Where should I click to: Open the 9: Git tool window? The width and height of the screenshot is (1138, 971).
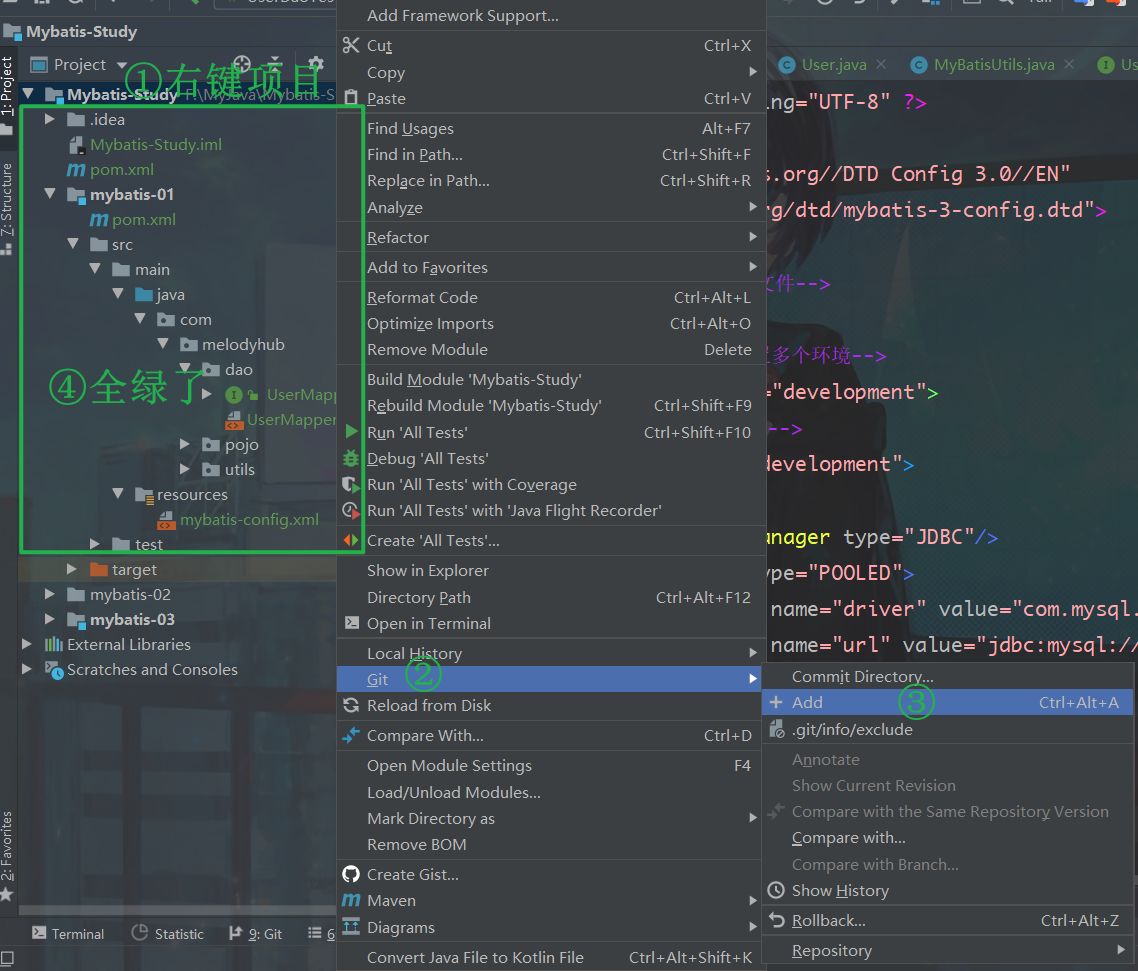(256, 933)
